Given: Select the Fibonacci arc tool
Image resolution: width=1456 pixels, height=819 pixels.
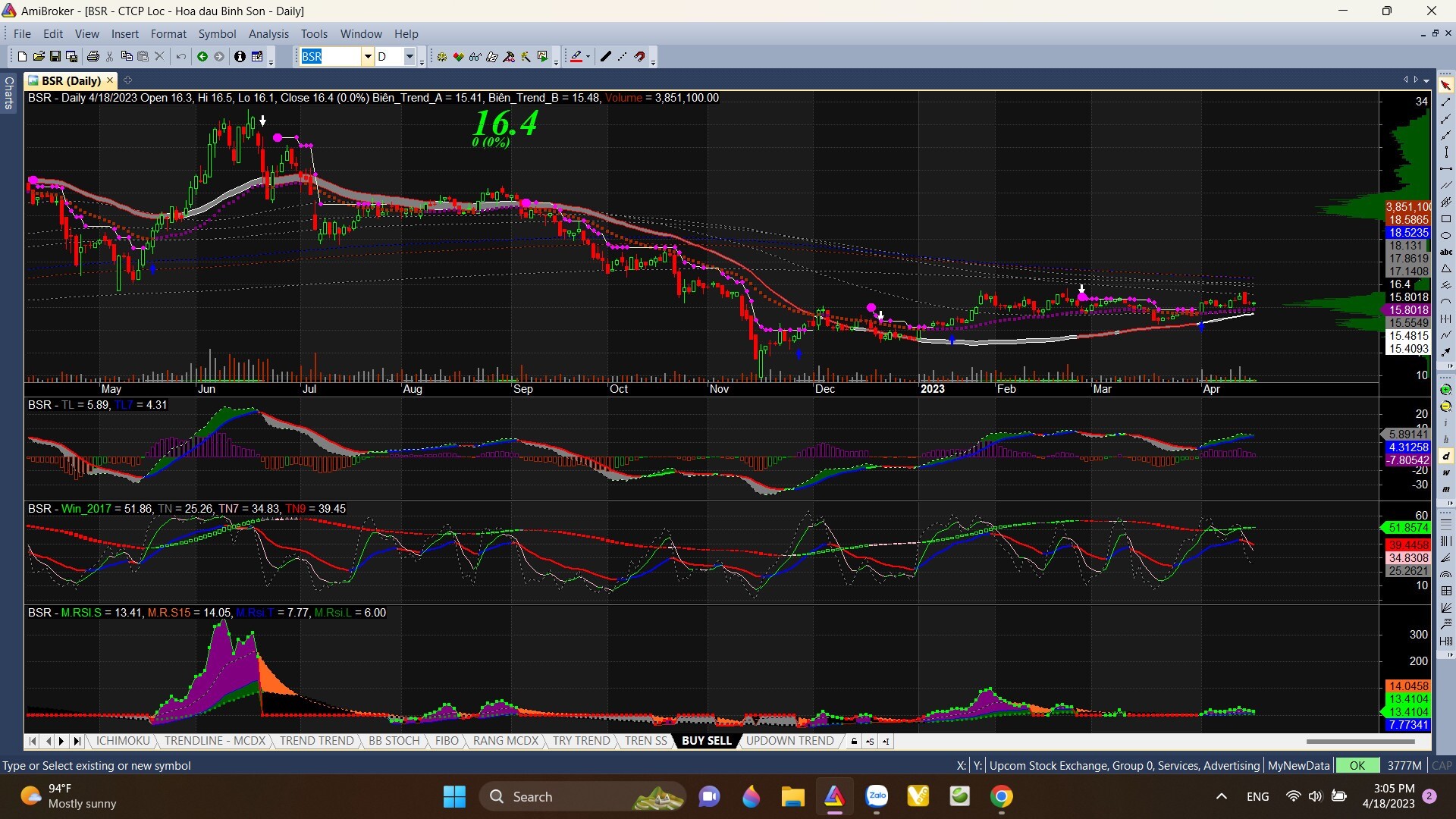Looking at the screenshot, I should click(x=1446, y=575).
